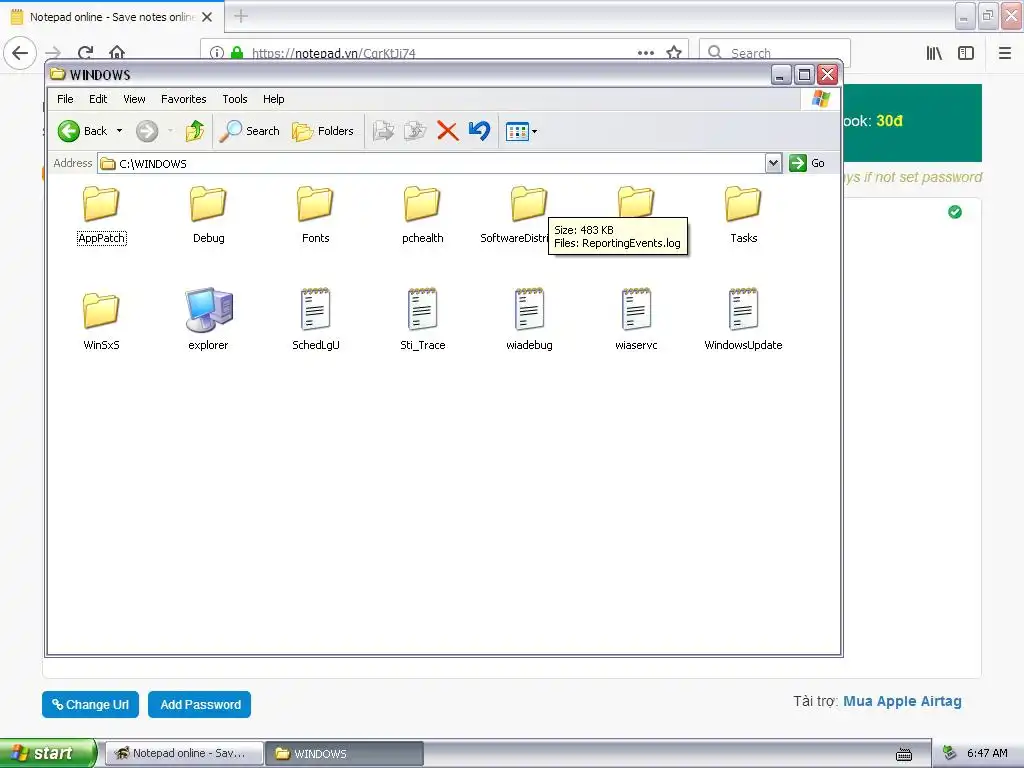Select the AppPatch folder
This screenshot has height=768, width=1024.
point(101,216)
